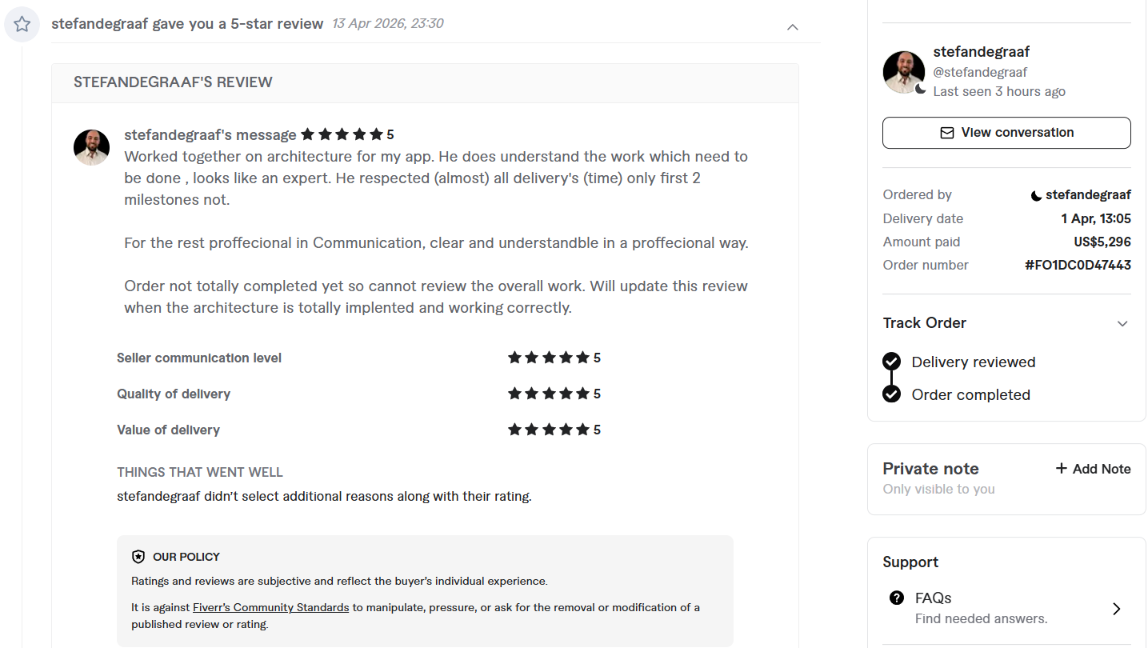Viewport: 1148px width, 648px height.
Task: Click the star icon beside review notification
Action: (22, 24)
